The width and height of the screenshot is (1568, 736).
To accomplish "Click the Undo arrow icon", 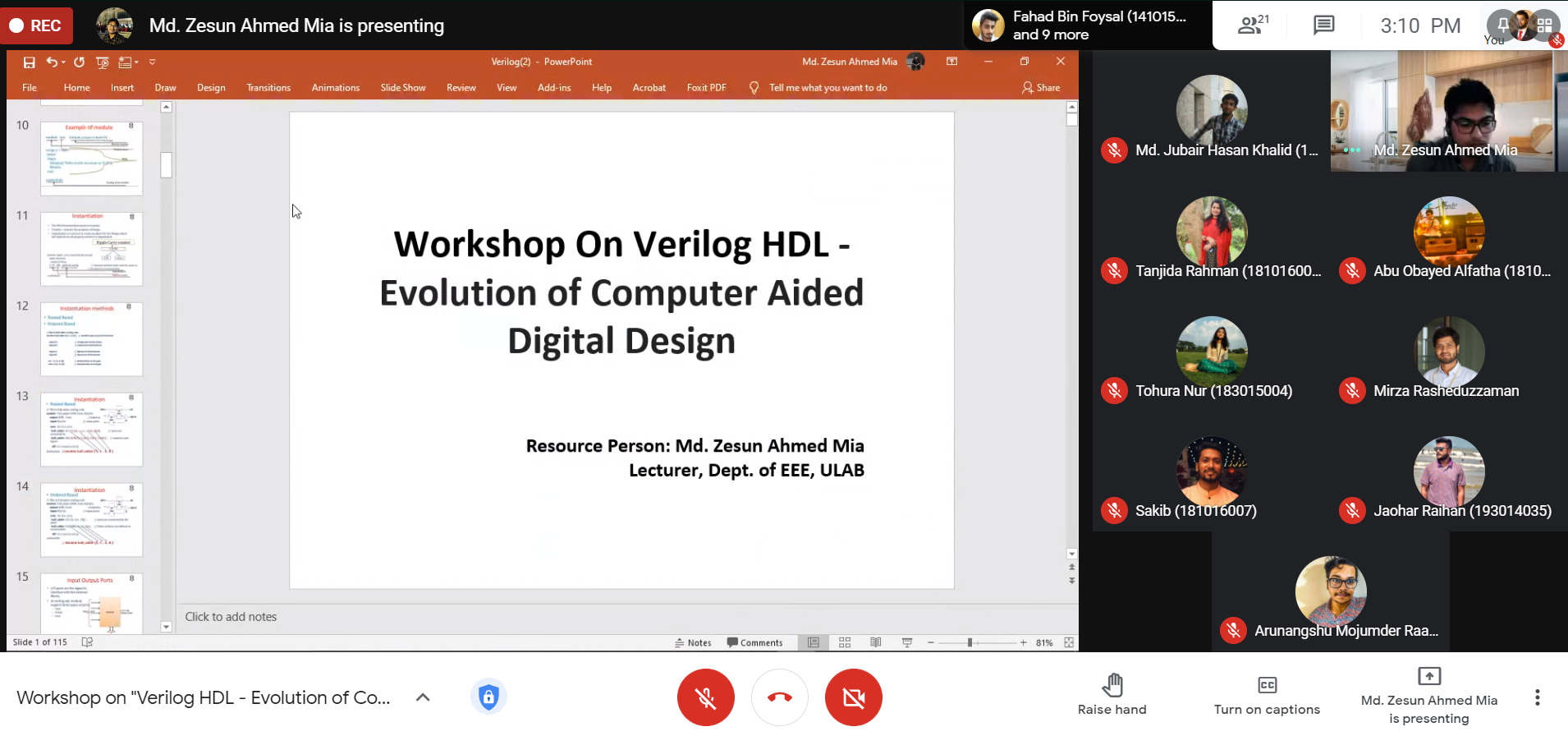I will [x=52, y=62].
